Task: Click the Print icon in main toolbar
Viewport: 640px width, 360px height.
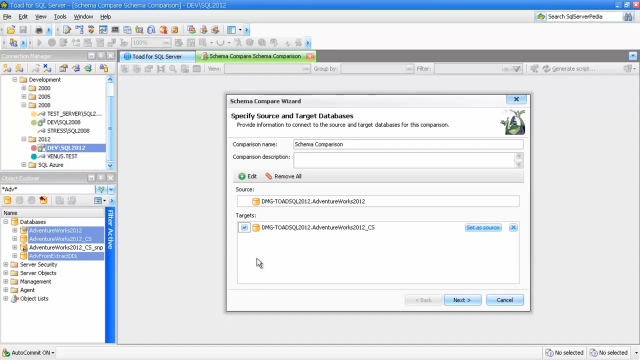Action: 39,30
